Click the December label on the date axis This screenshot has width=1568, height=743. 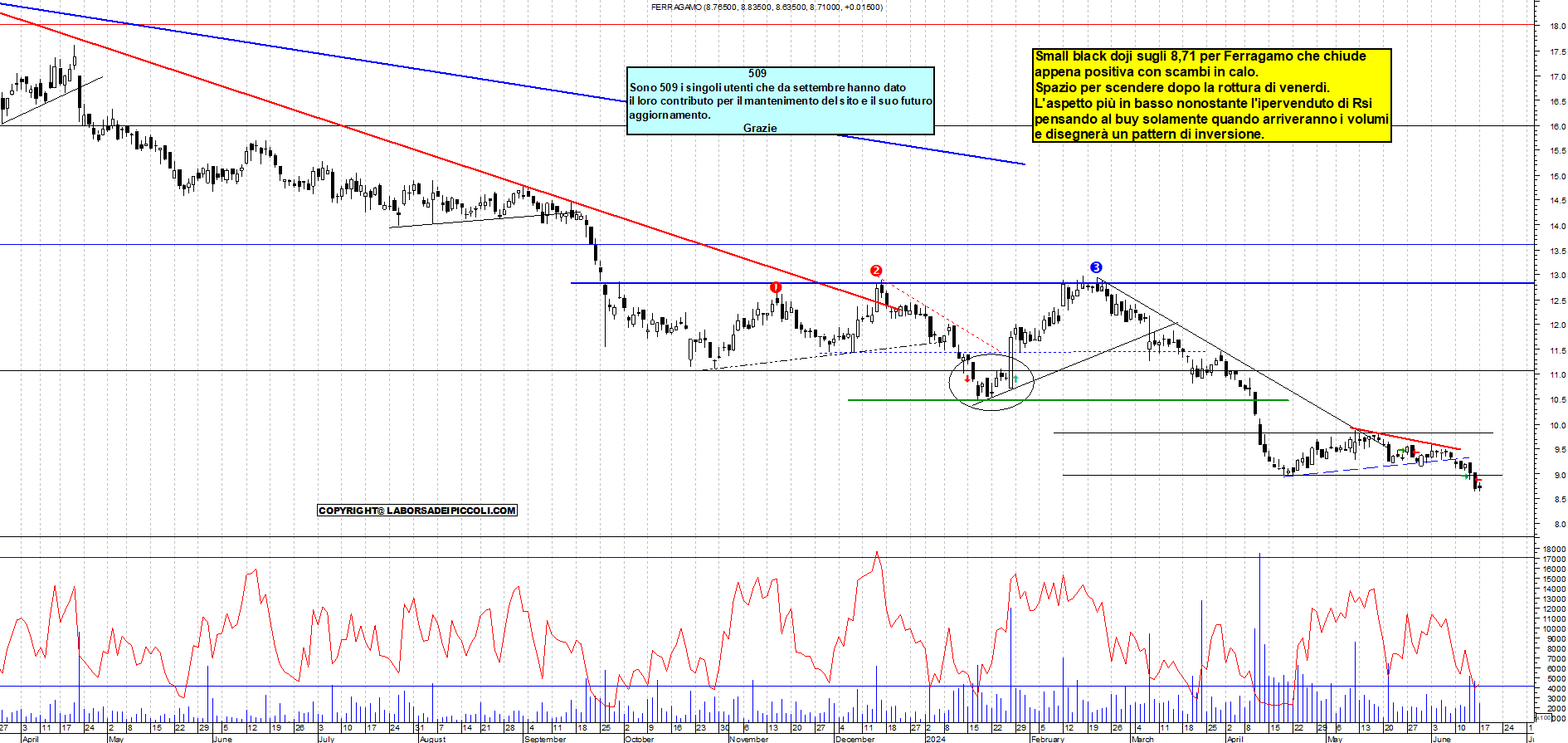tap(855, 739)
